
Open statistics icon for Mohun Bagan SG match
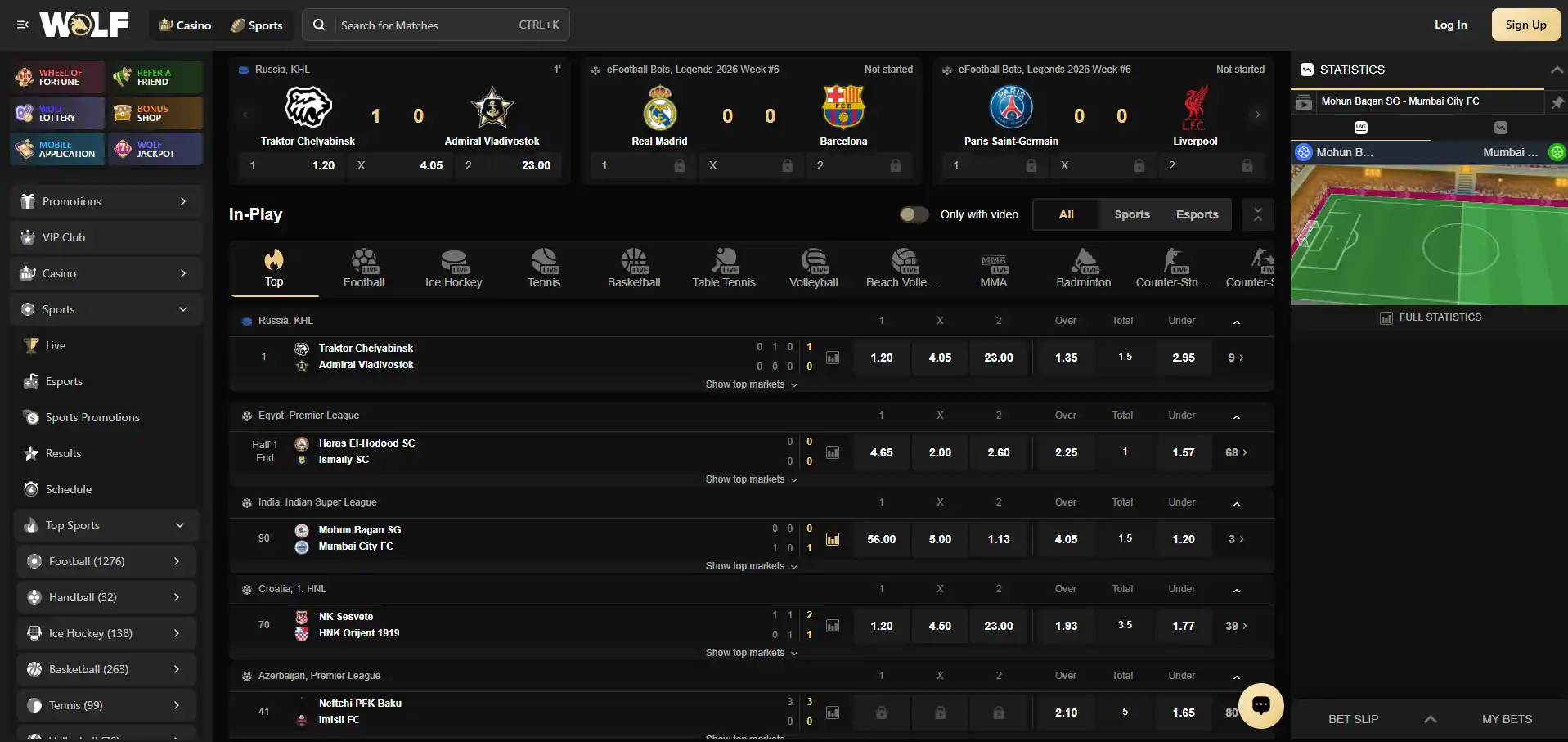[x=833, y=539]
